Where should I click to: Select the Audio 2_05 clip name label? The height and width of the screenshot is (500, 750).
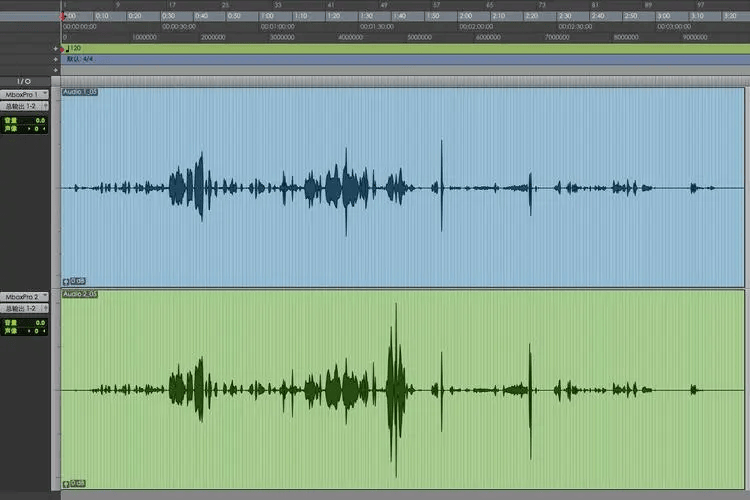coord(80,295)
